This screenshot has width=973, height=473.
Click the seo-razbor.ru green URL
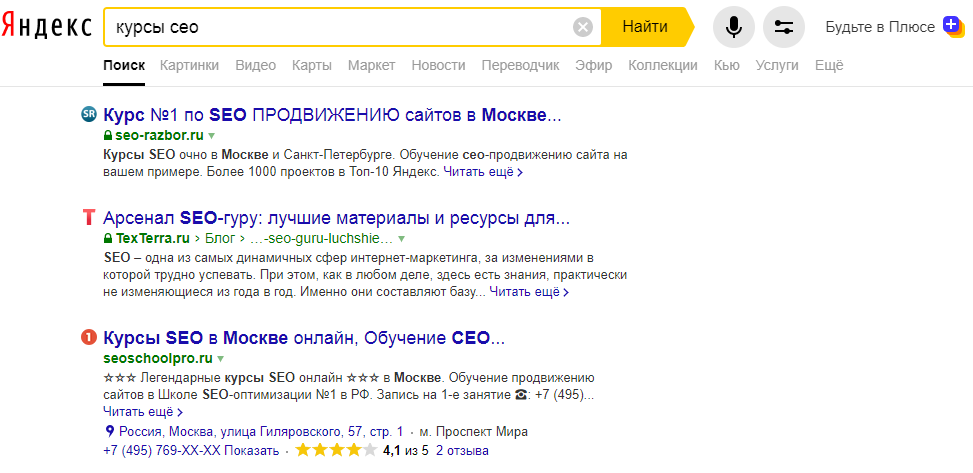159,135
